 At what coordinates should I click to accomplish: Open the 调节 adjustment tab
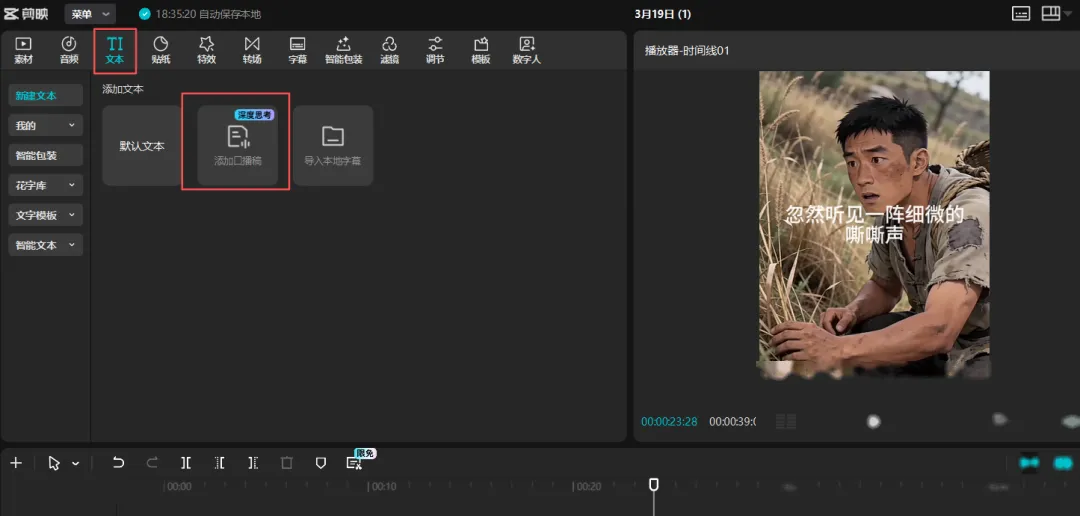tap(435, 51)
